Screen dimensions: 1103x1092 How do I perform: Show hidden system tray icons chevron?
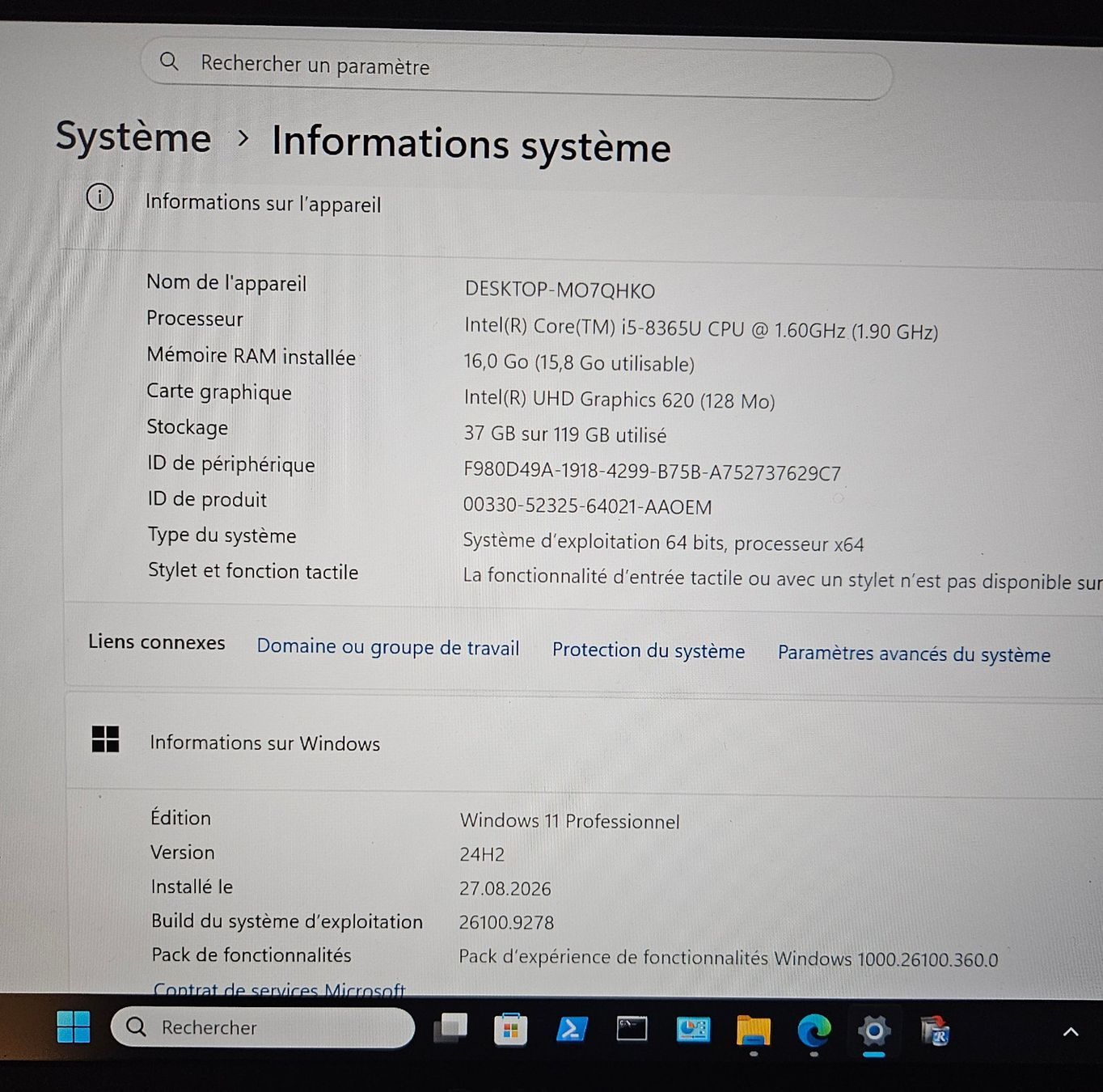click(x=1071, y=1032)
